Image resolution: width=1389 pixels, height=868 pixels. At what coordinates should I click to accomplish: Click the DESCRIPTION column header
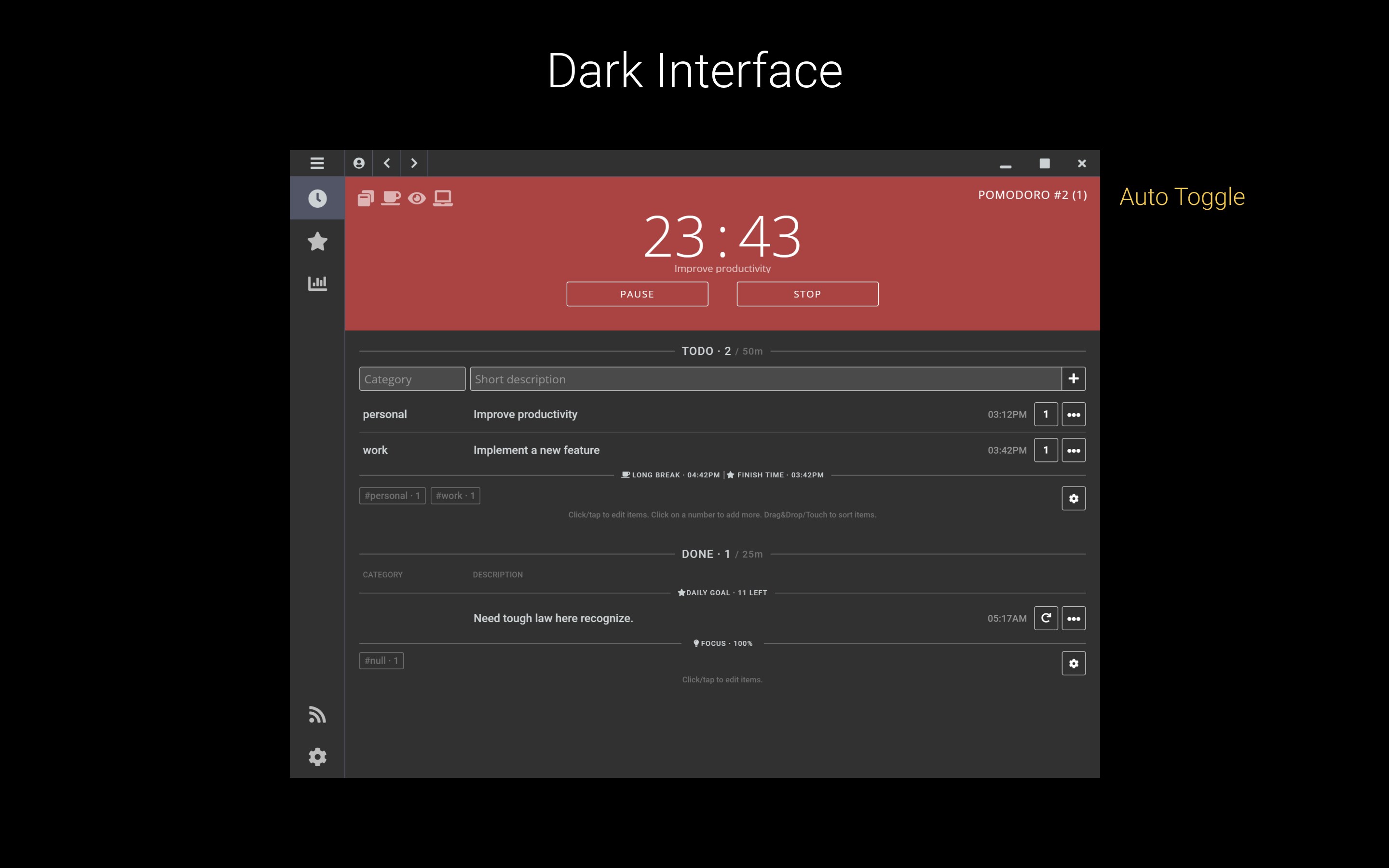(498, 575)
